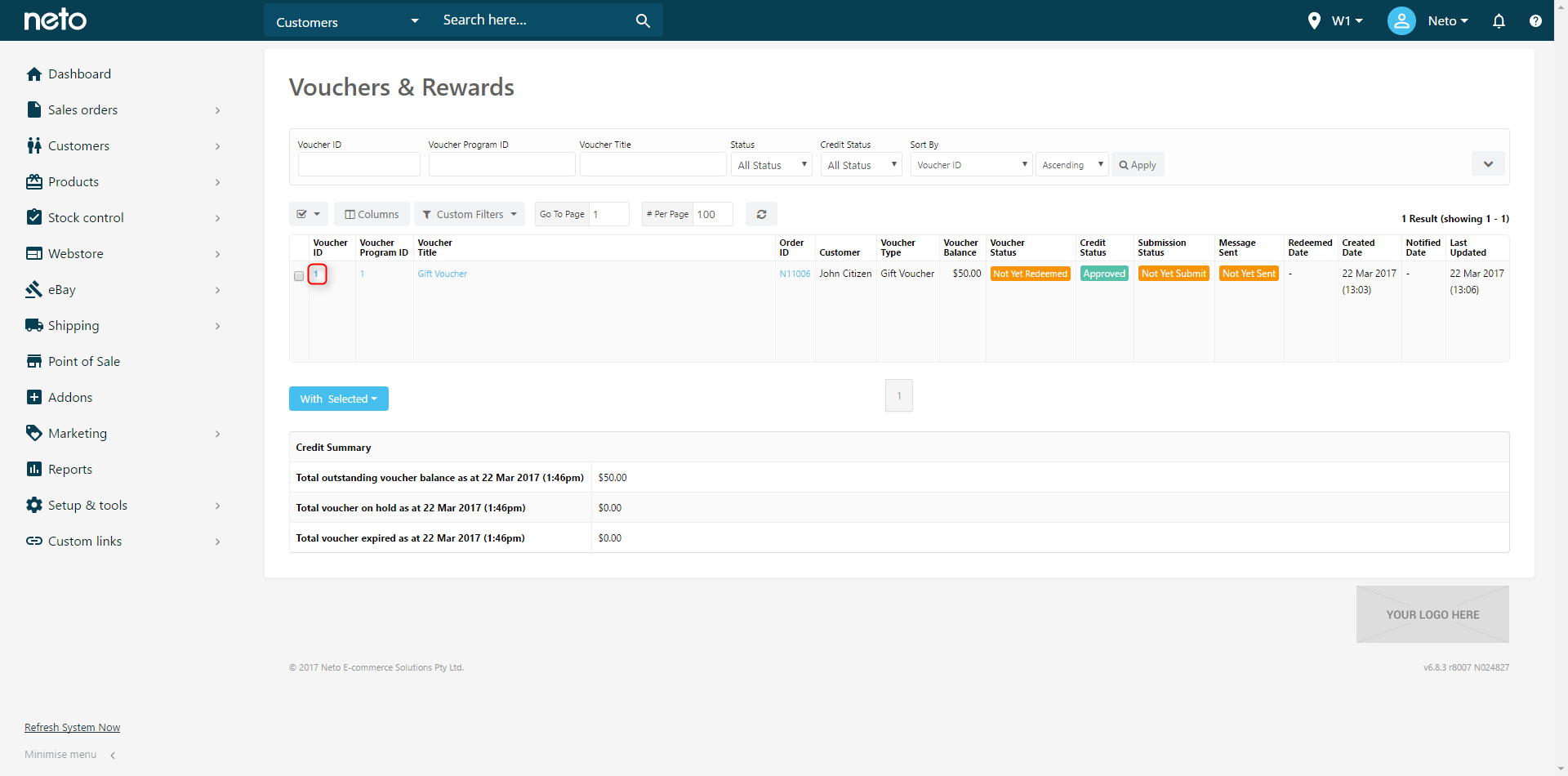Open order N11006 link
Image resolution: width=1568 pixels, height=776 pixels.
[x=795, y=274]
